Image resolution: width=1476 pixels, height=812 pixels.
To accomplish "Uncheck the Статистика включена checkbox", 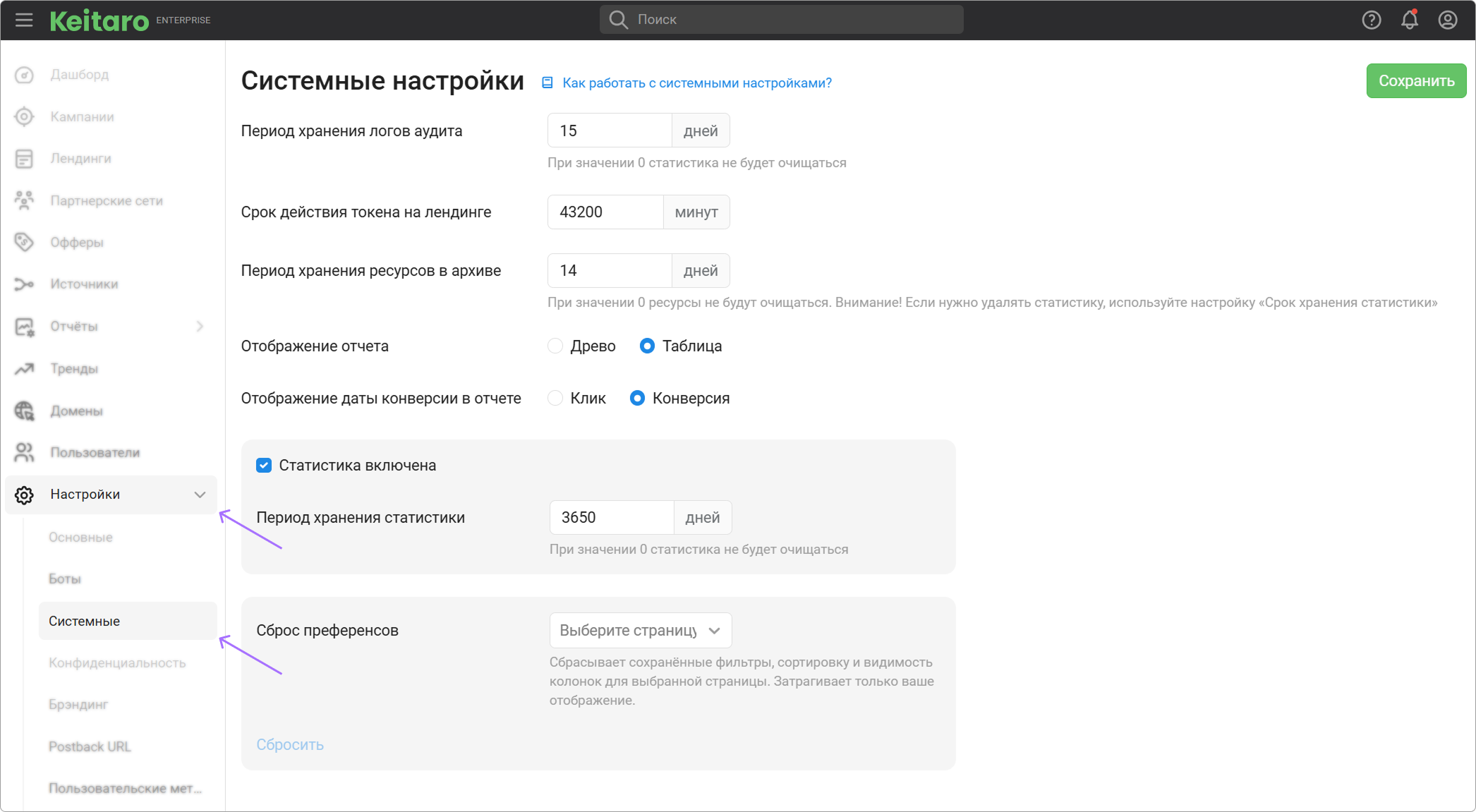I will (x=264, y=465).
